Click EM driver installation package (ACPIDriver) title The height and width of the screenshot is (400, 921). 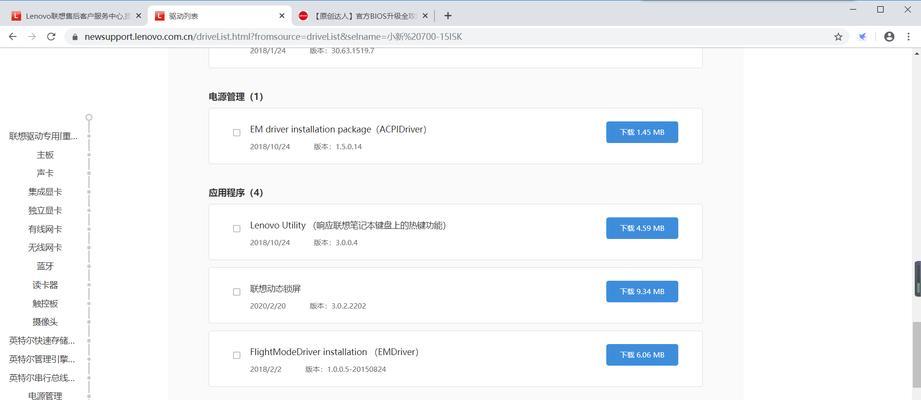click(338, 129)
